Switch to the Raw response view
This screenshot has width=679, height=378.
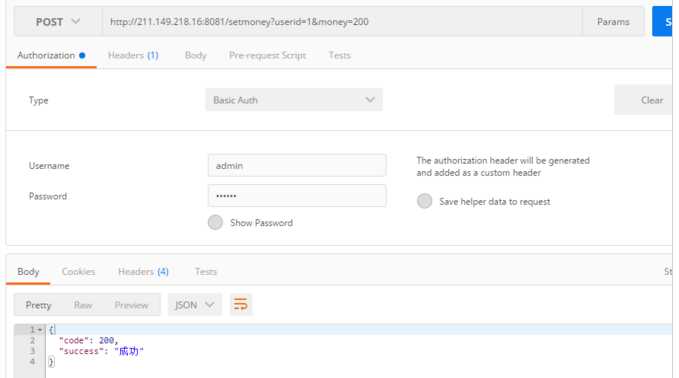click(83, 305)
